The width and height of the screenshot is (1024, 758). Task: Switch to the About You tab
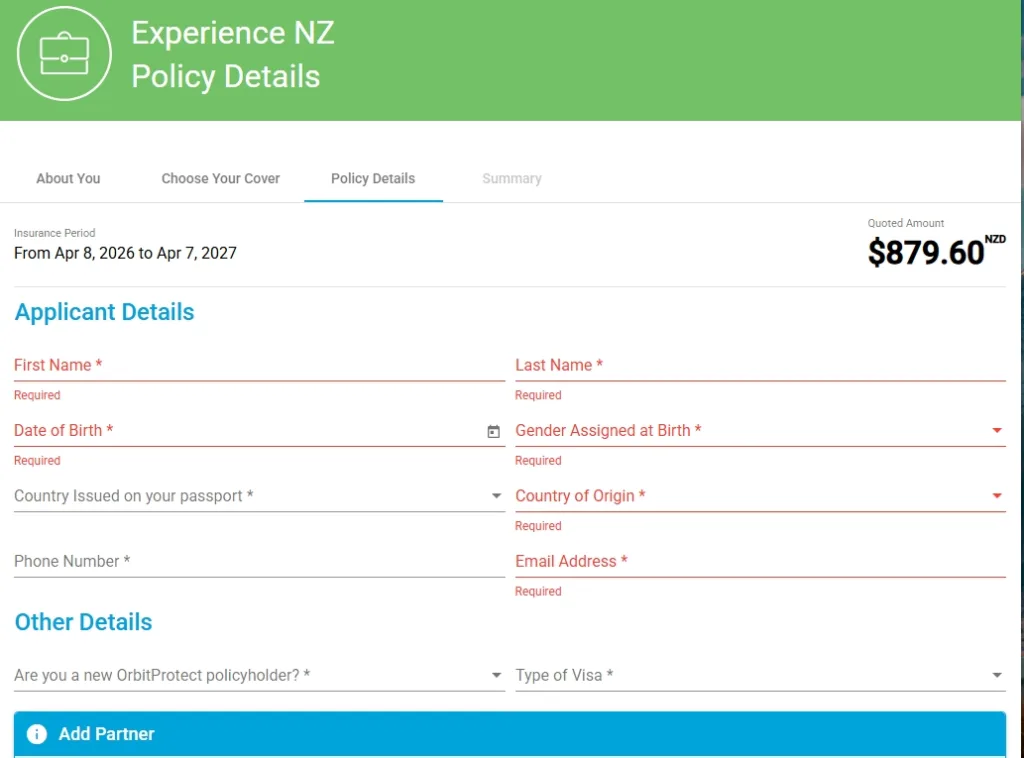(x=68, y=178)
